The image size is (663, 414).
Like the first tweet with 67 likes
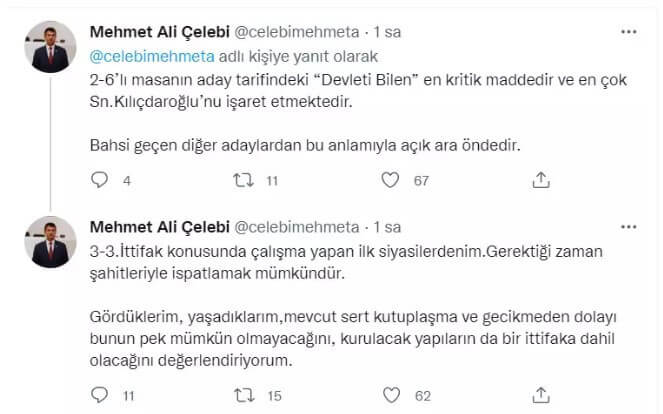tap(393, 180)
